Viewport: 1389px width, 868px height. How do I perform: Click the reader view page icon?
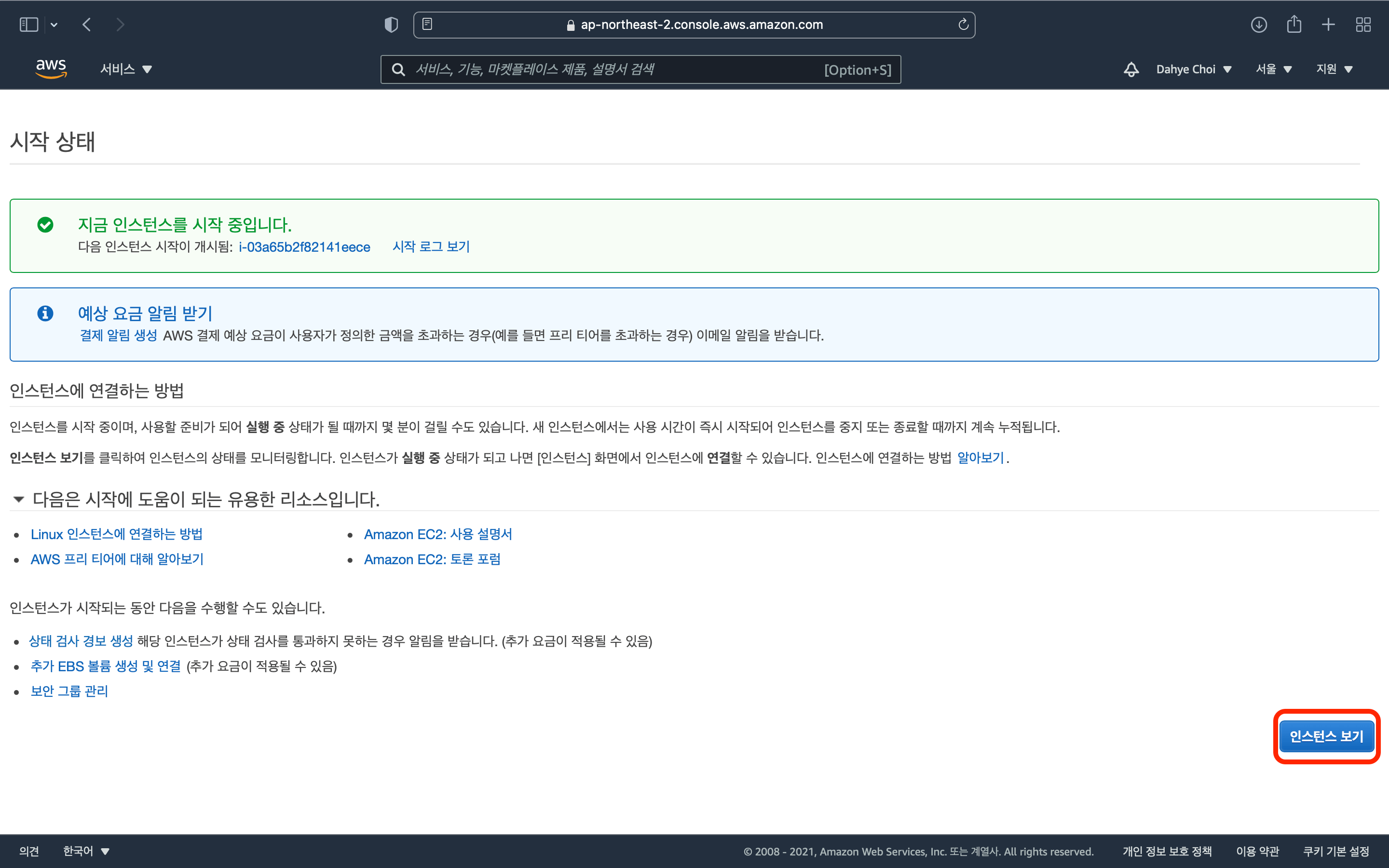427,24
